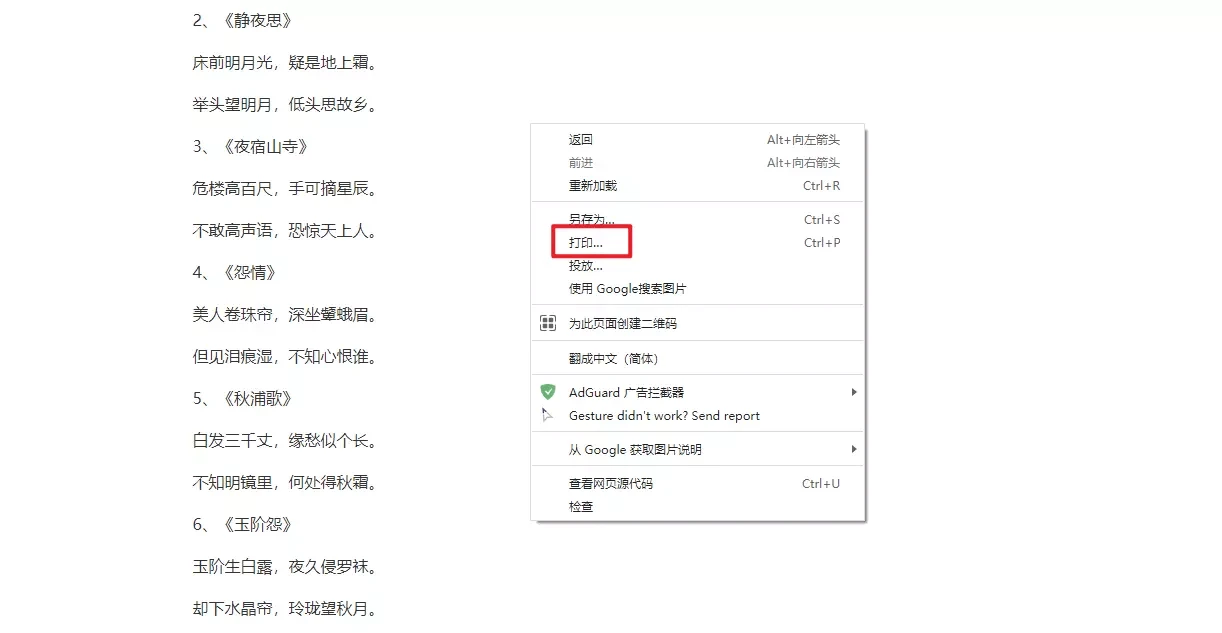Click the line 但见泪痕湿，不知心恨谁。
This screenshot has height=633, width=1222.
coord(287,356)
